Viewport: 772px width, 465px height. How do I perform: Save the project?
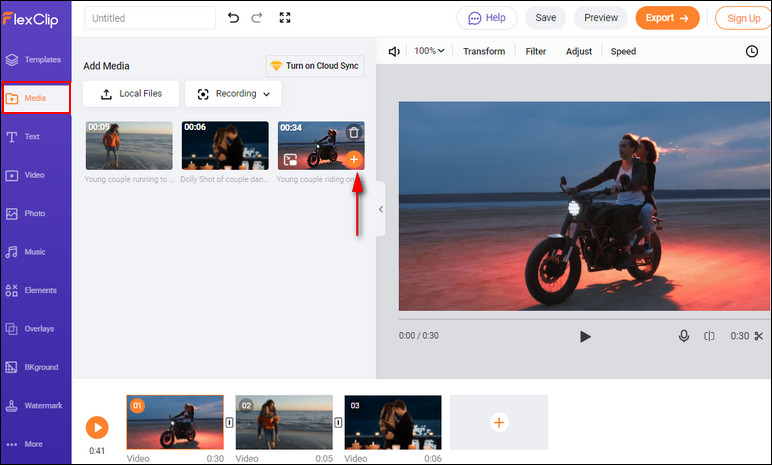coord(546,18)
